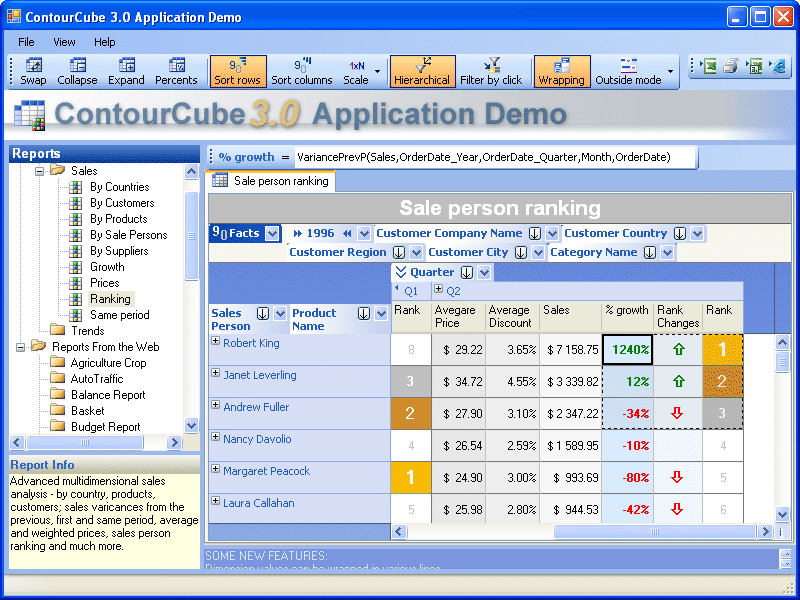Open the Help menu

[x=105, y=42]
